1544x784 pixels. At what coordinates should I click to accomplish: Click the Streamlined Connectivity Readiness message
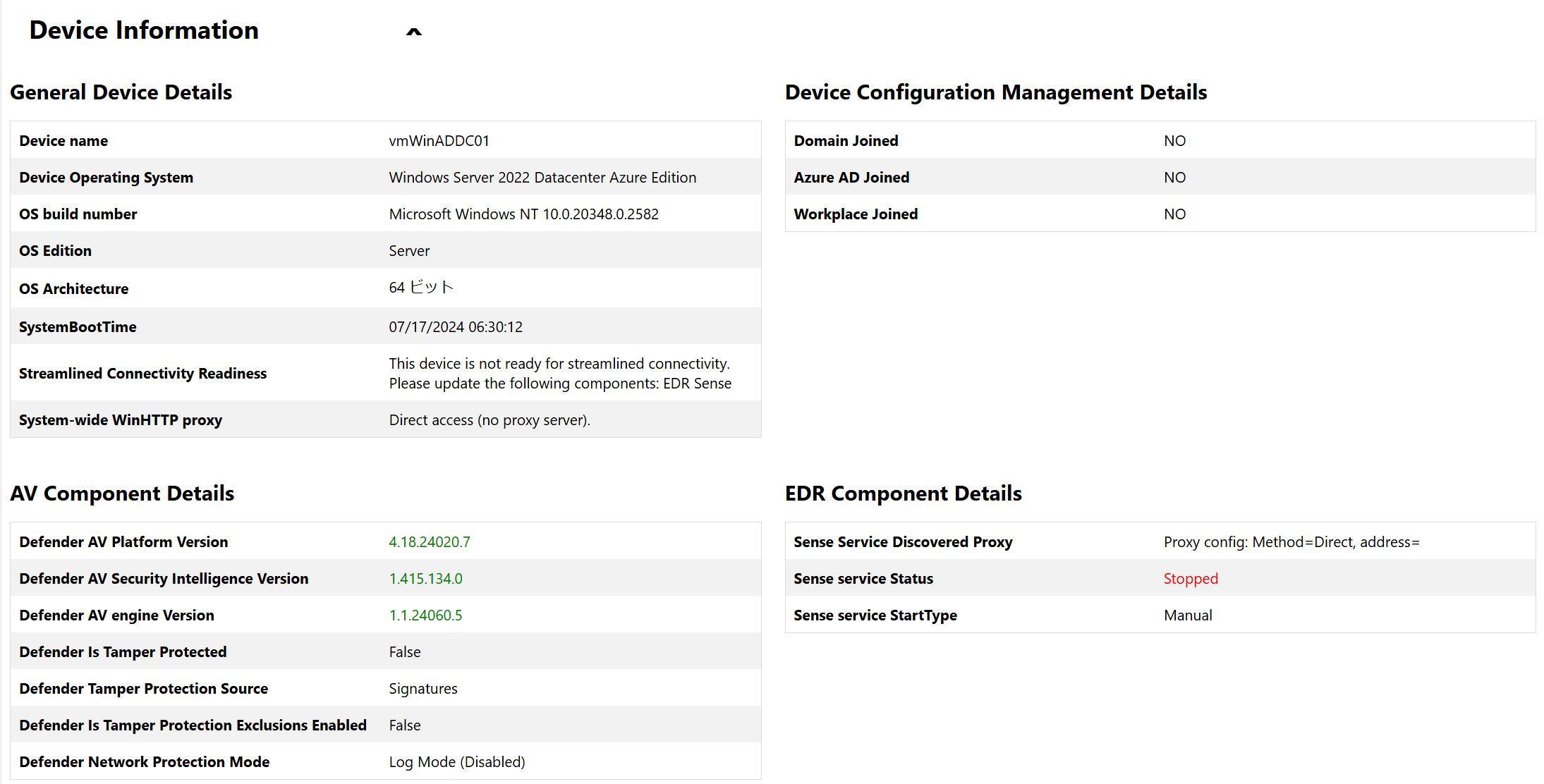coord(559,374)
